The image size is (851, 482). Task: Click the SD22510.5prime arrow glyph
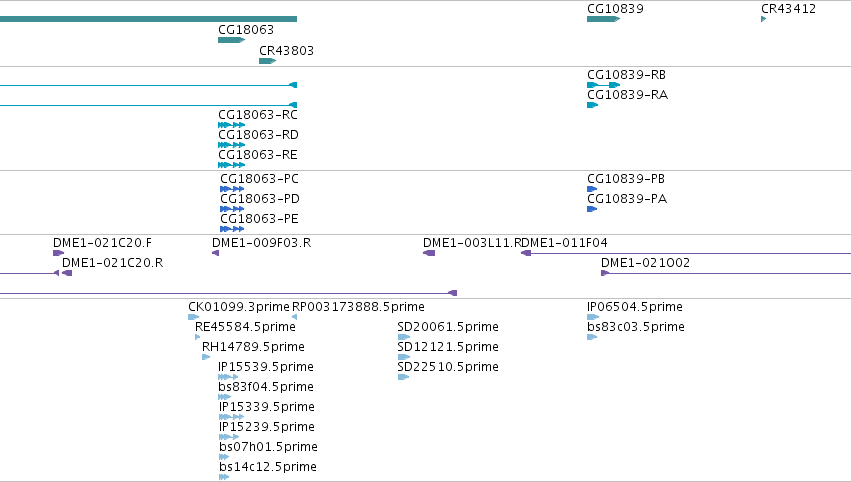pyautogui.click(x=403, y=377)
